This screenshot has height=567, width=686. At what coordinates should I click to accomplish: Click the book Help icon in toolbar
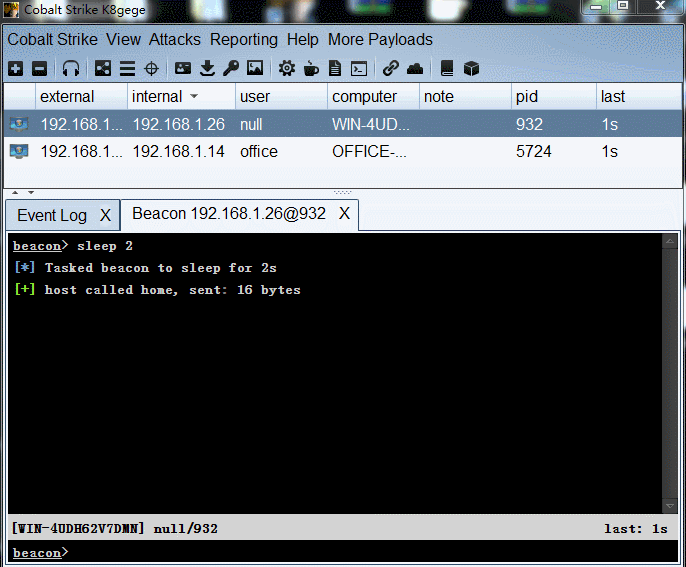447,69
